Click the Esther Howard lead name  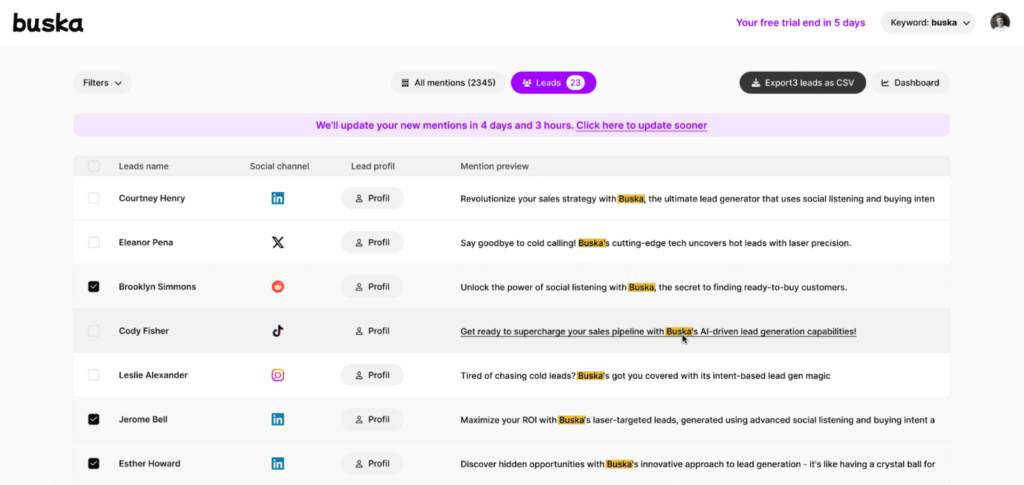tap(150, 463)
